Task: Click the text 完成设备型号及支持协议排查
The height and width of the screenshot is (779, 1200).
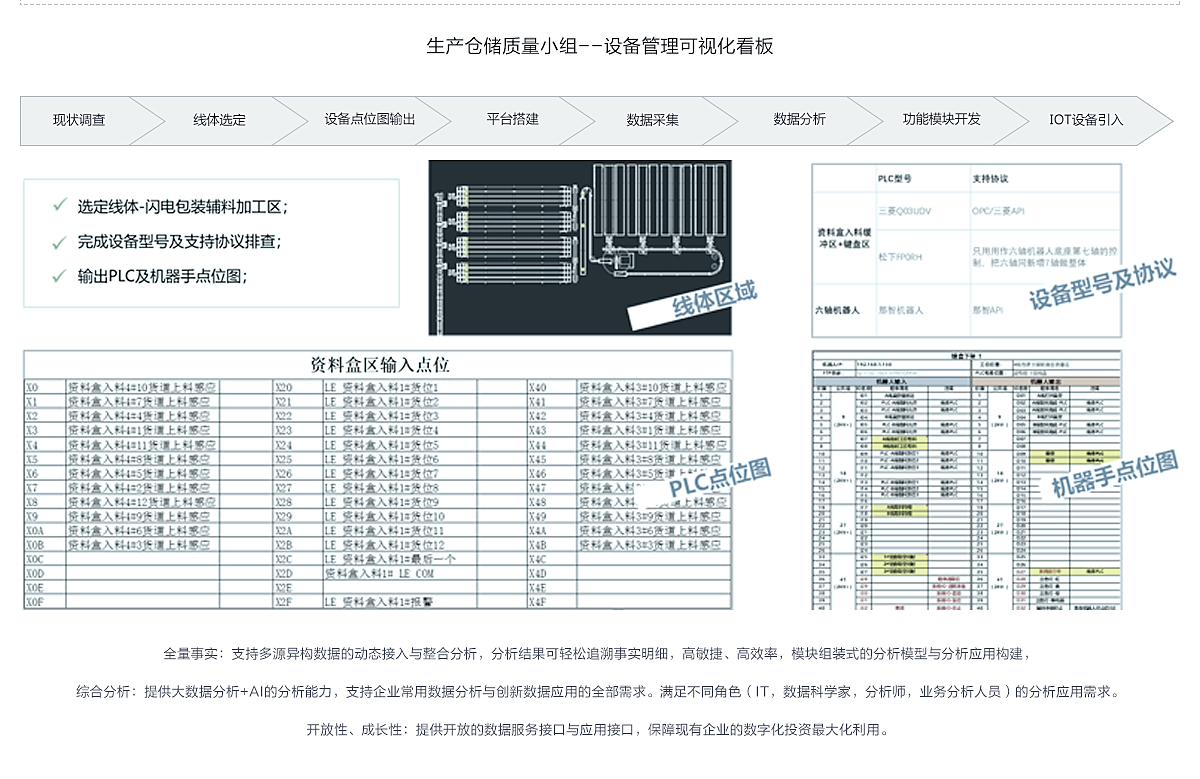Action: pyautogui.click(x=180, y=241)
